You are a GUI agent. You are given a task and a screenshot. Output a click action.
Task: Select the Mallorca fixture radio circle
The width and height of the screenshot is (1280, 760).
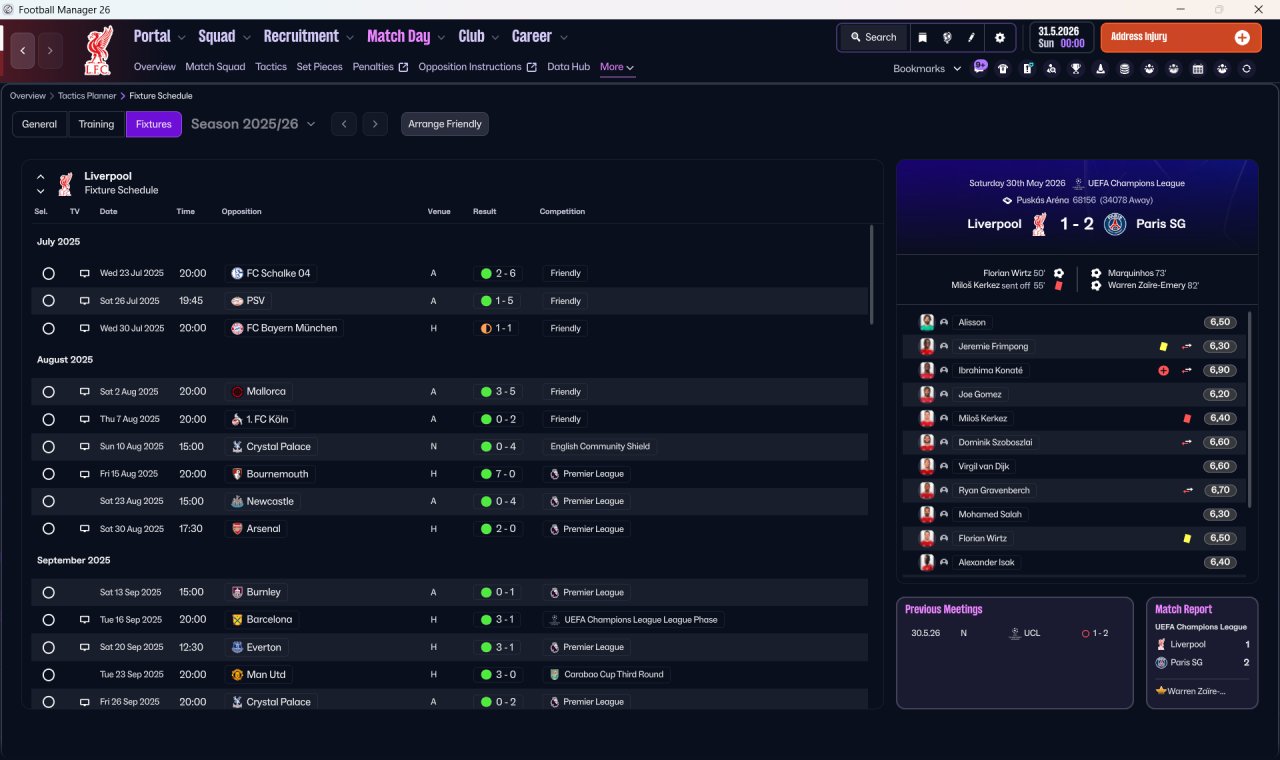pos(48,392)
